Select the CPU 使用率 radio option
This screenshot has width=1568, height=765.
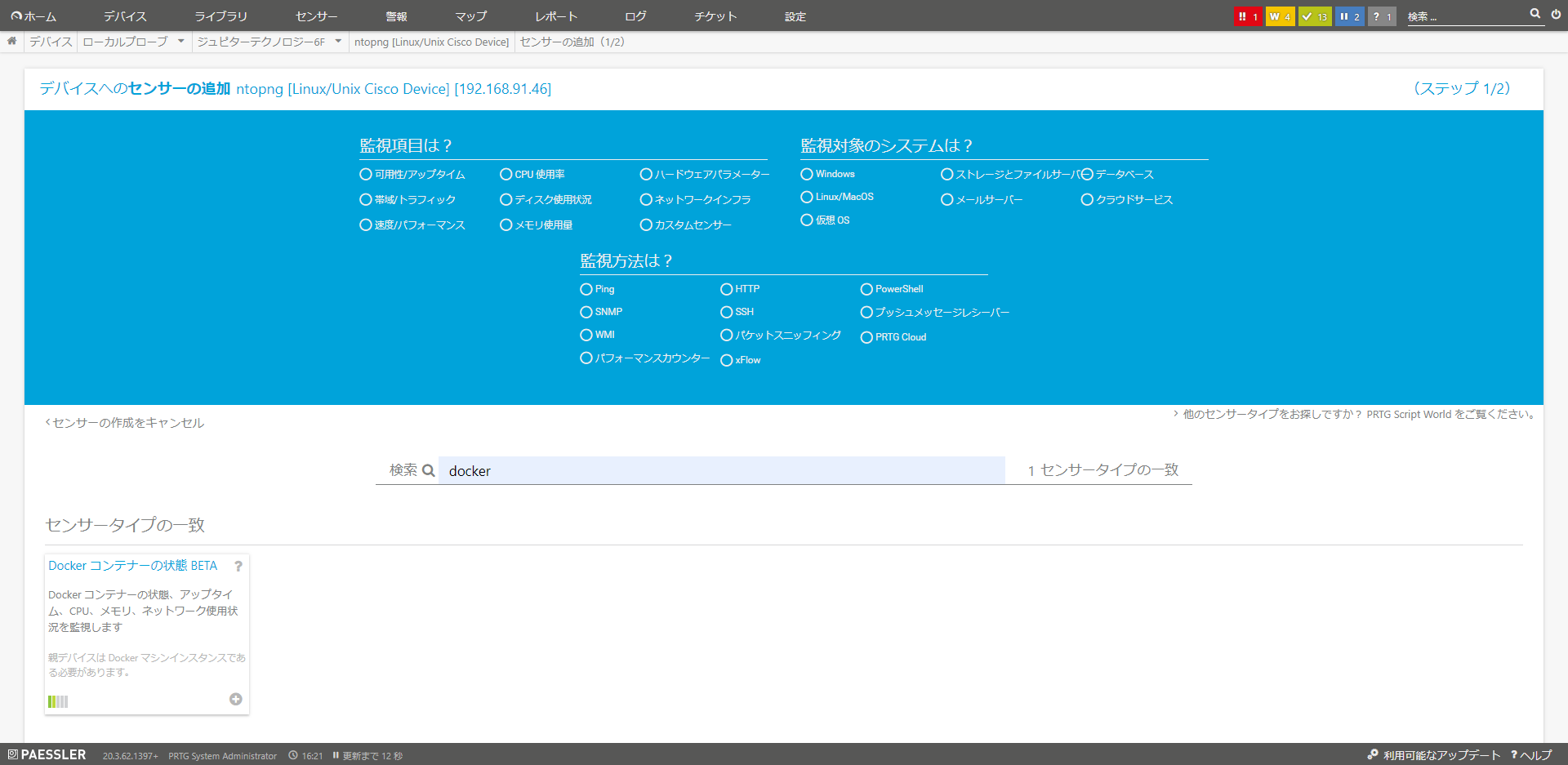point(506,174)
